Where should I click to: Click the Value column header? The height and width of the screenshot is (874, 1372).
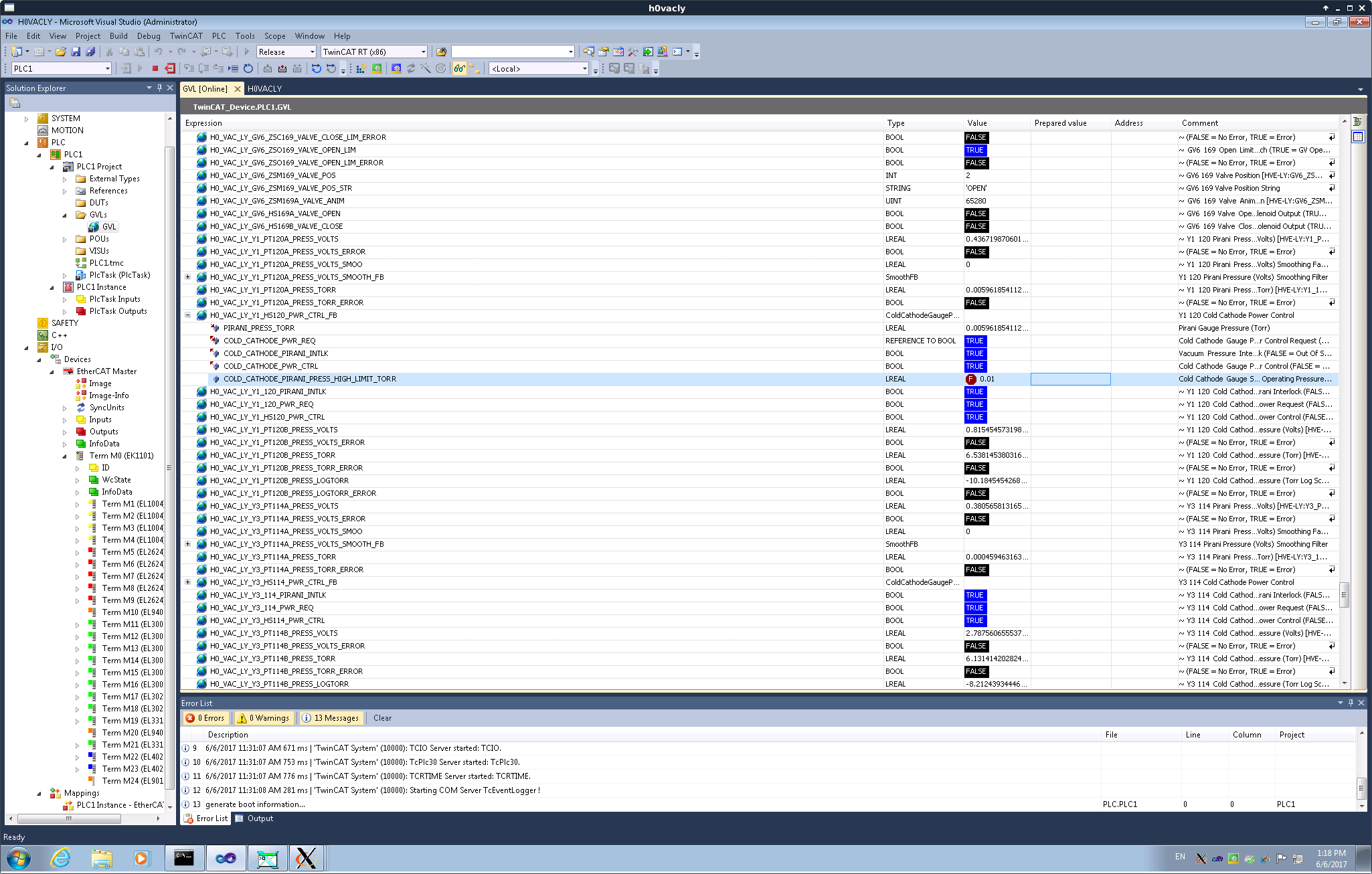click(997, 123)
